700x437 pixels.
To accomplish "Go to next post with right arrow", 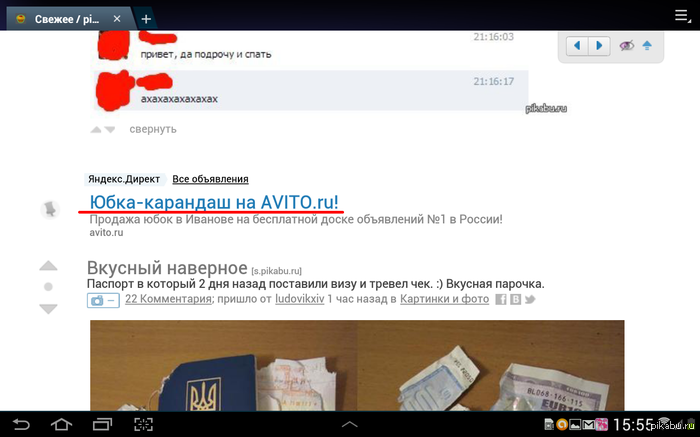I will click(600, 46).
